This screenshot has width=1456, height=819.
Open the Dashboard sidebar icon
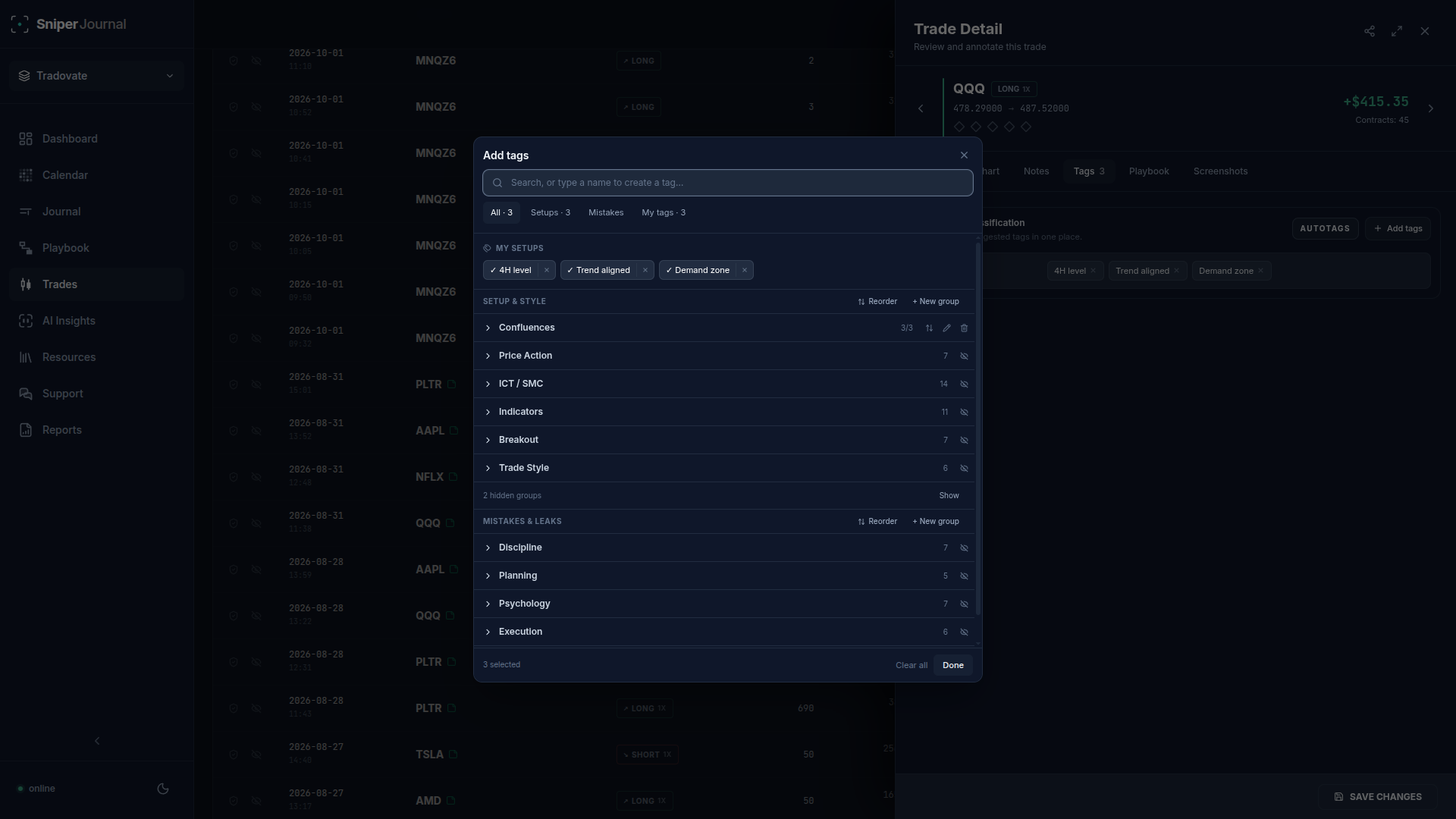click(x=26, y=139)
